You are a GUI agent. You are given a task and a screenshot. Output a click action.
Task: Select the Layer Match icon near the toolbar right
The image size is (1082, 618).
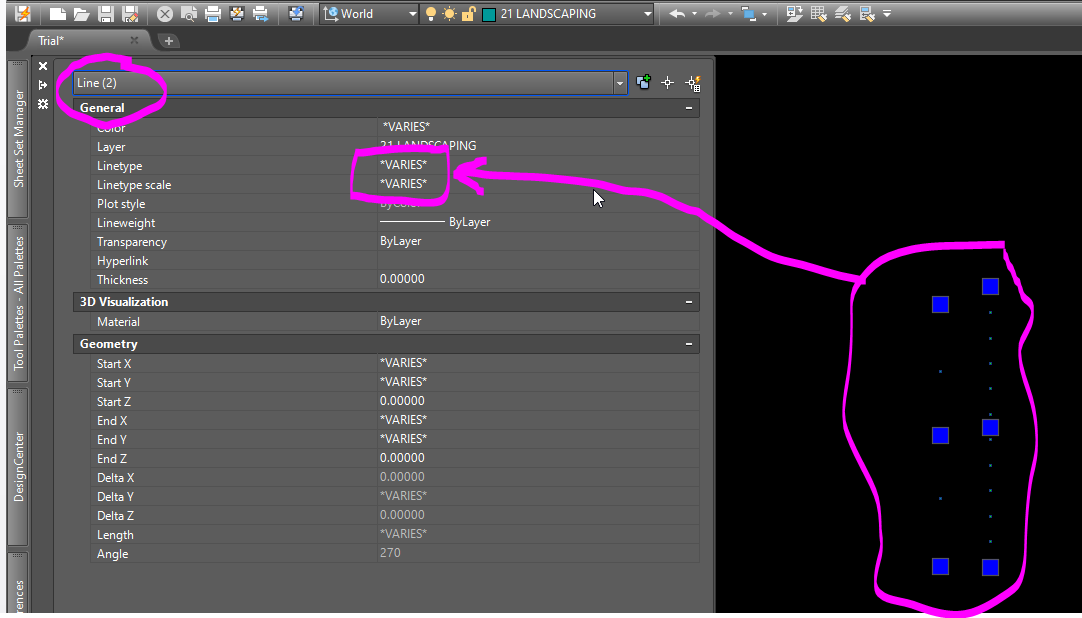click(842, 13)
